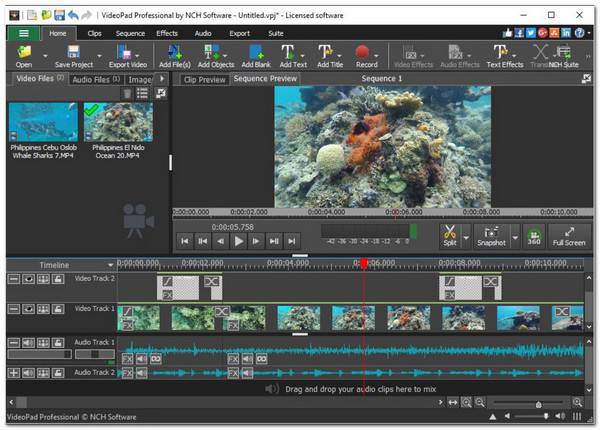Viewport: 600px width, 430px height.
Task: Open the dropdown arrow next to Export Video
Action: tap(137, 55)
